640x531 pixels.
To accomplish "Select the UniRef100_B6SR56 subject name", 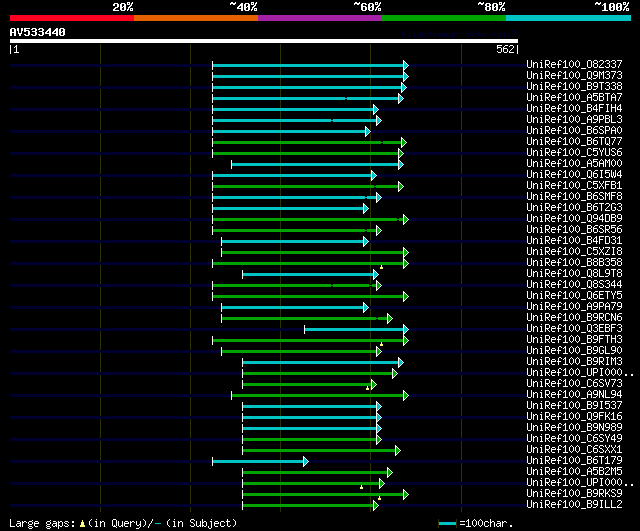I will coord(574,230).
